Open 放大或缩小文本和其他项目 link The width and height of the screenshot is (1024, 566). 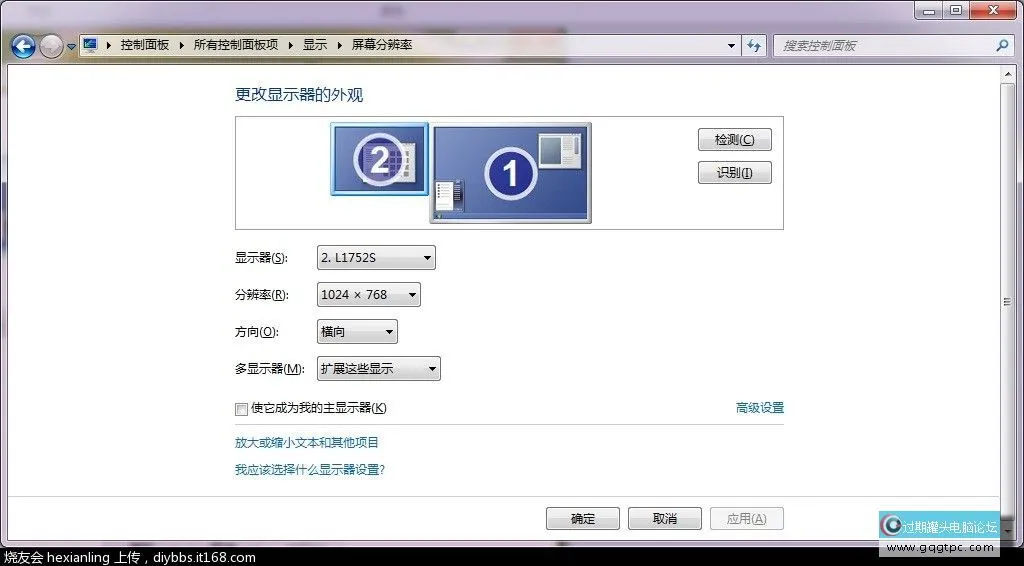307,443
